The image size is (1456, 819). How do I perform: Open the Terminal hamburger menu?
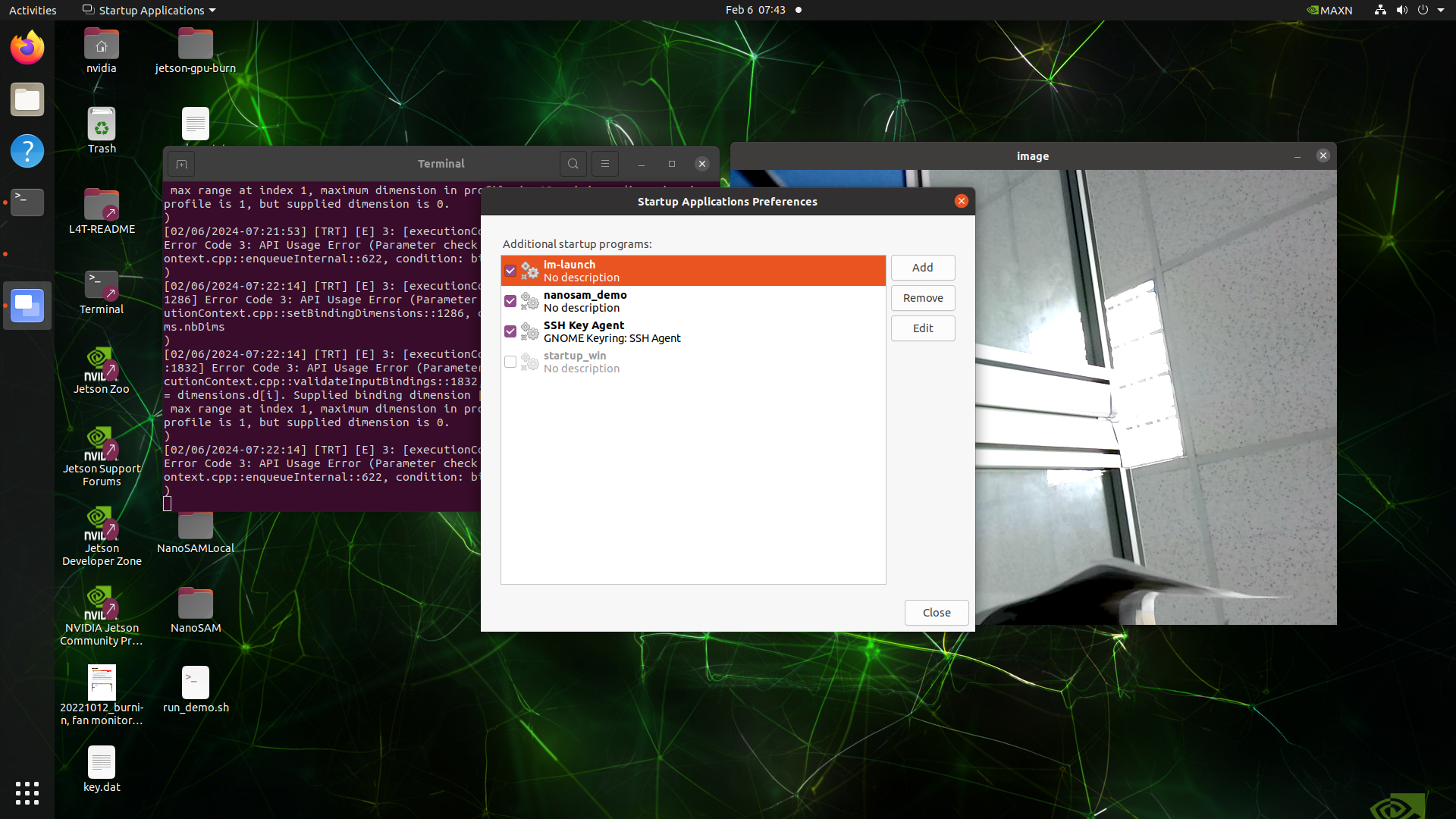[604, 164]
